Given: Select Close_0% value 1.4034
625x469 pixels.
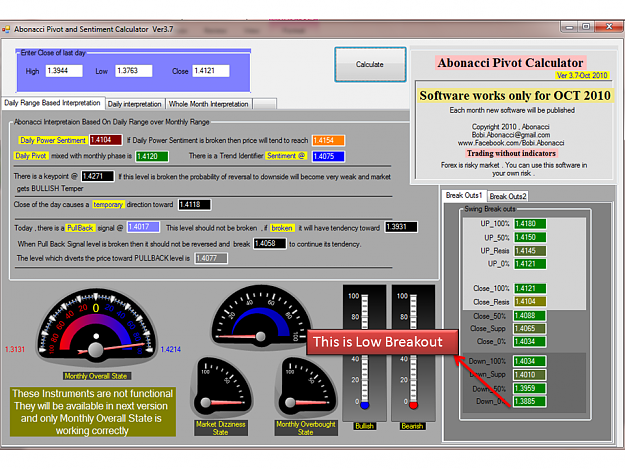Looking at the screenshot, I should pos(530,342).
